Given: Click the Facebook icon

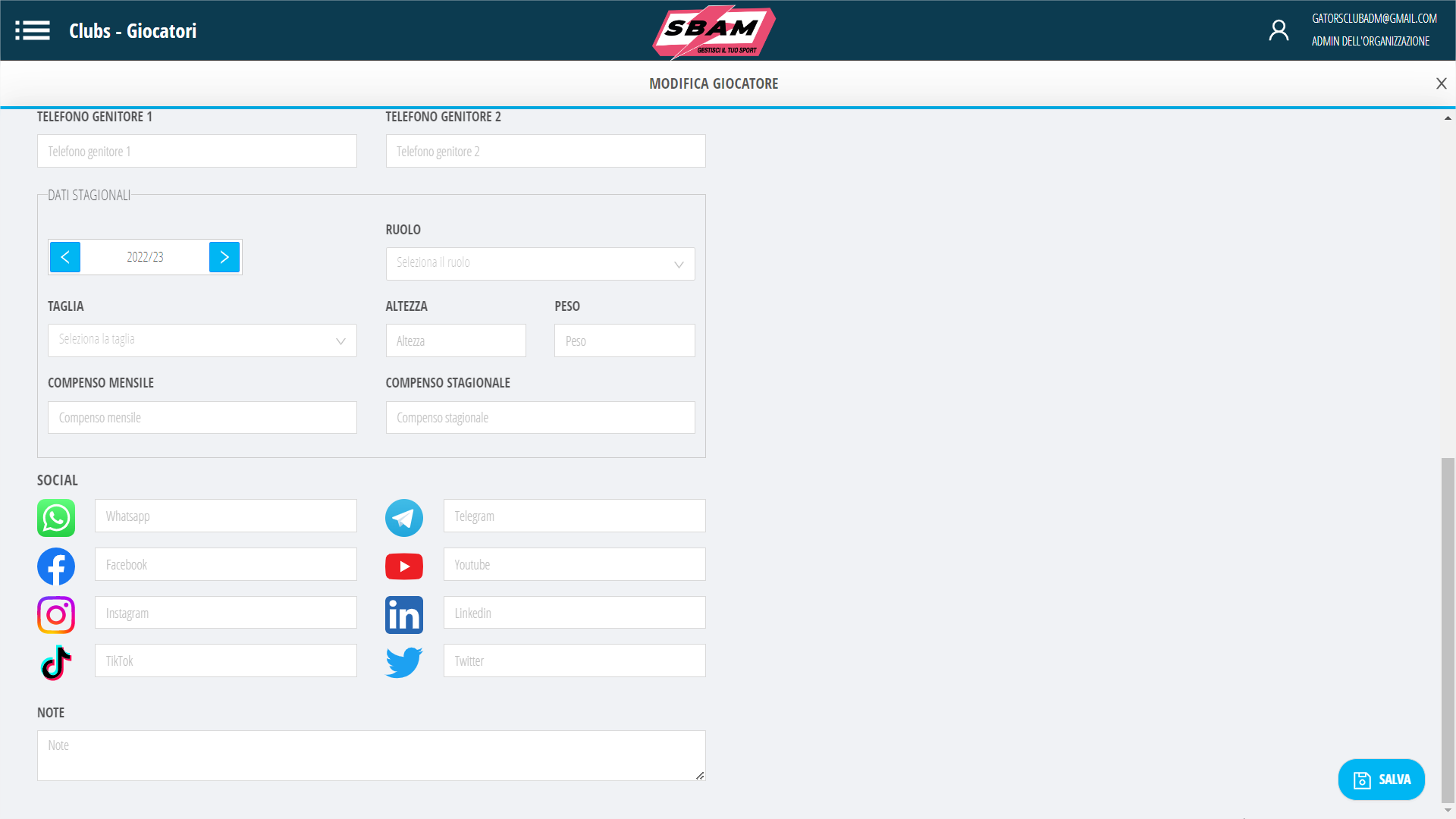Looking at the screenshot, I should (x=56, y=566).
